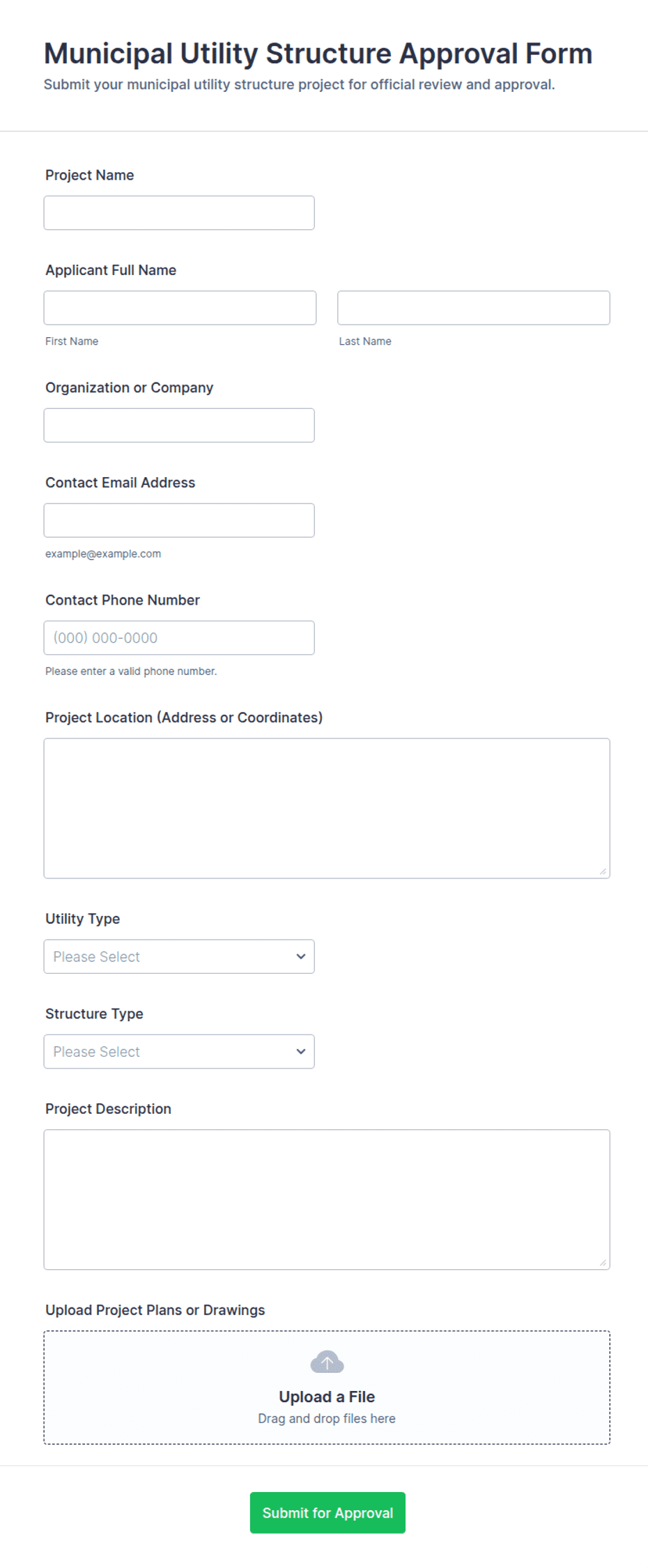
Task: Focus the Contact Phone Number field
Action: point(179,637)
